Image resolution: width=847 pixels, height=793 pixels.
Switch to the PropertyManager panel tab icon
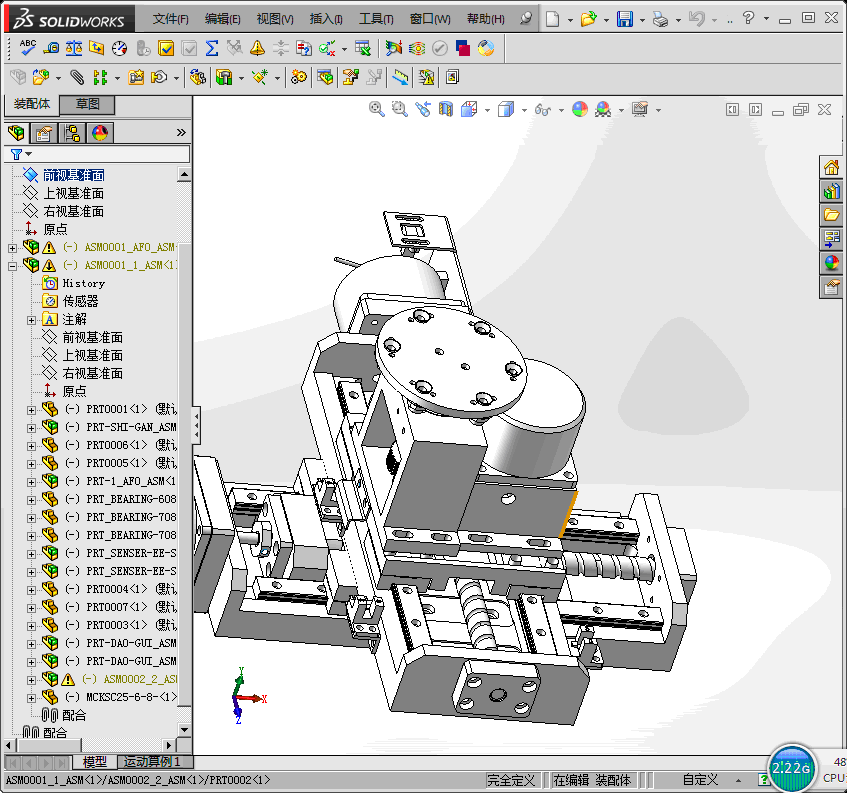pyautogui.click(x=44, y=133)
